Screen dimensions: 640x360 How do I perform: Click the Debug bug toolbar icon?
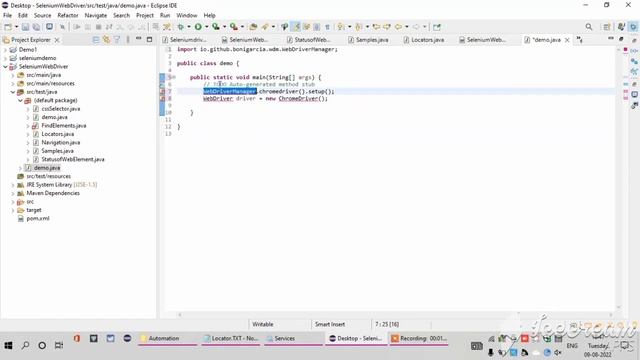click(180, 27)
